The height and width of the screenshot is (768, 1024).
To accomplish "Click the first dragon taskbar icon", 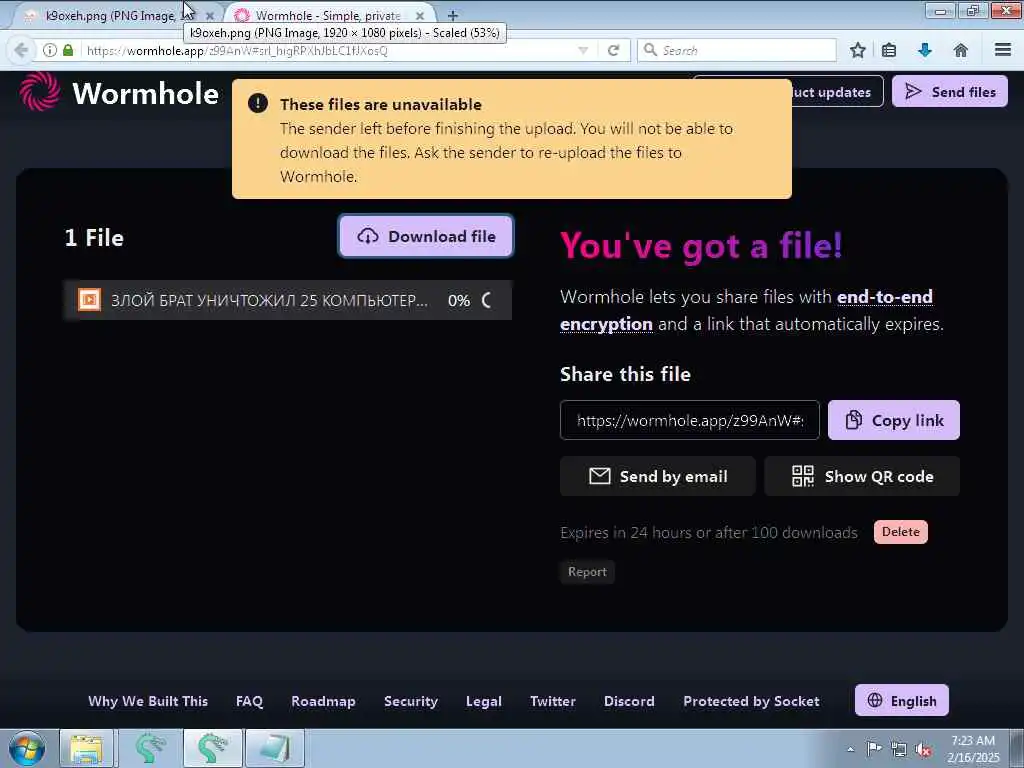I will [x=150, y=748].
